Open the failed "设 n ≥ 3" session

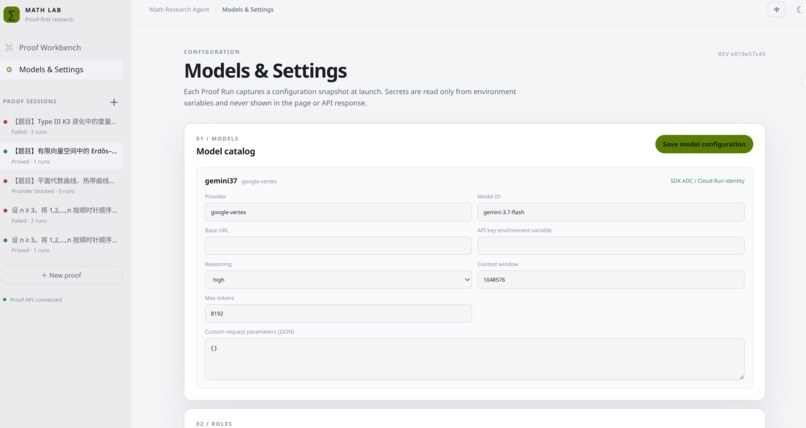pyautogui.click(x=61, y=215)
